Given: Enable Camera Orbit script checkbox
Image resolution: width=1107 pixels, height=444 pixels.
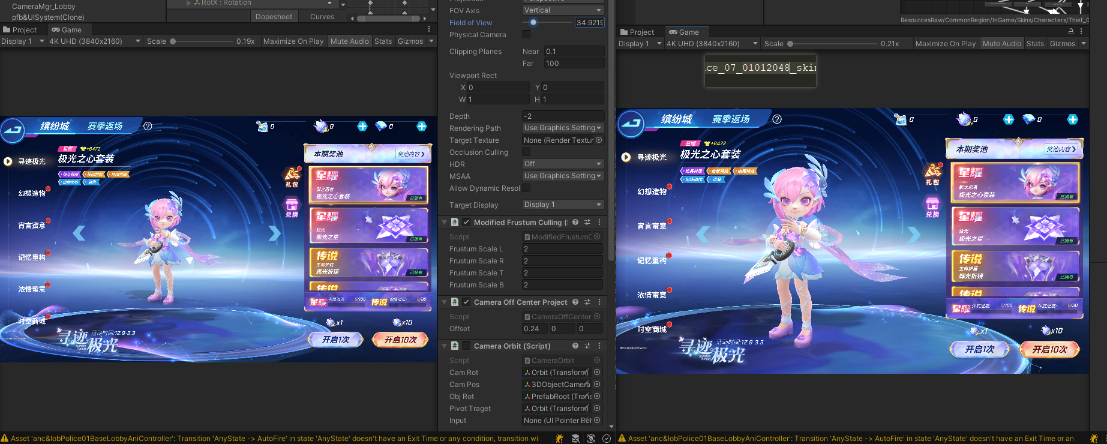Looking at the screenshot, I should click(467, 346).
